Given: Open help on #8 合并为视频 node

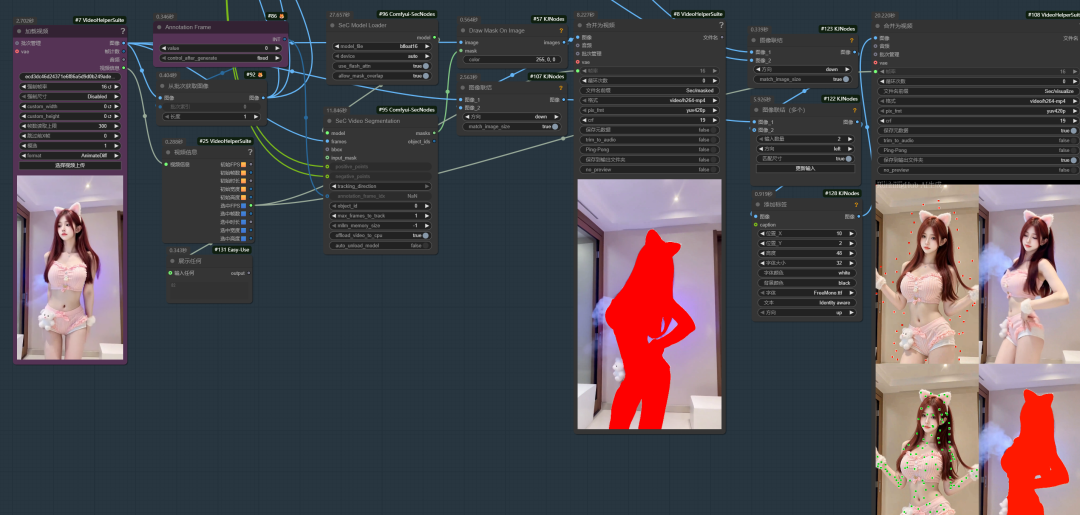Looking at the screenshot, I should pos(720,25).
